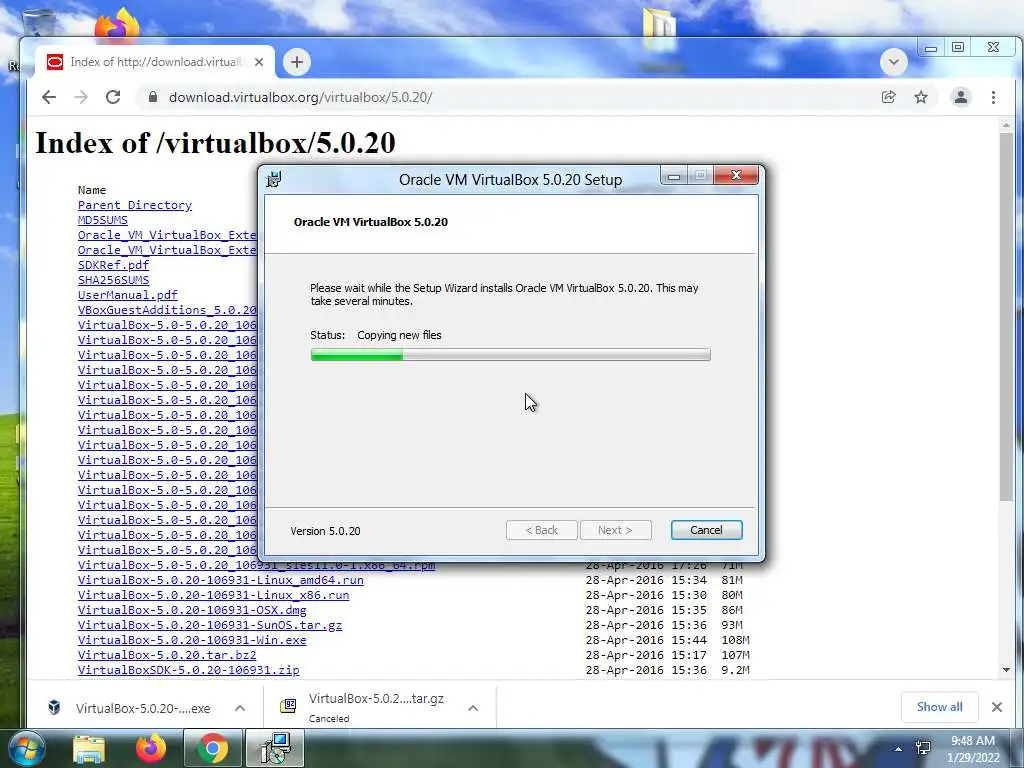
Task: Open the tab search chevron in Chrome
Action: (894, 62)
